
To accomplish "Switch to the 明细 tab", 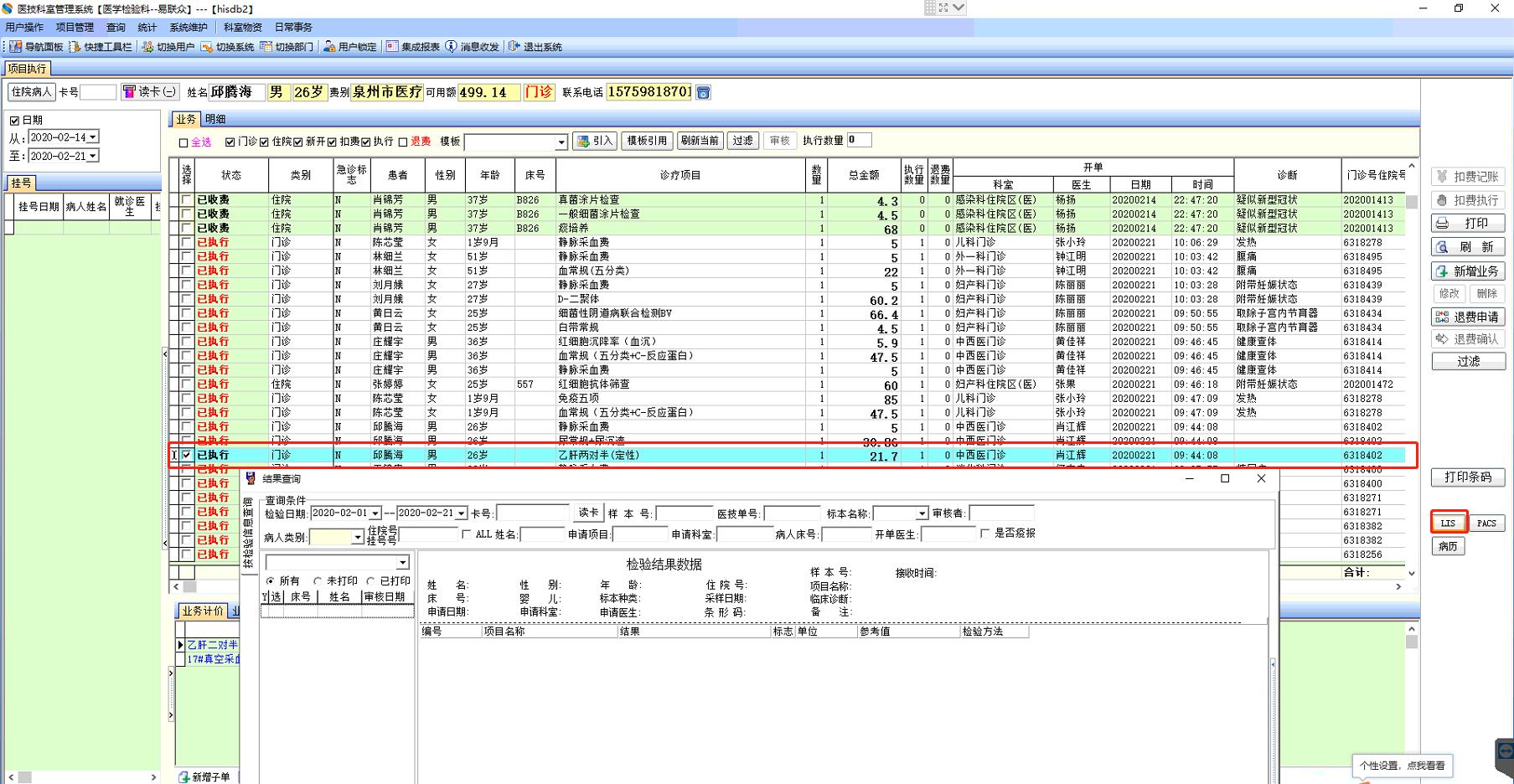I will tap(215, 119).
